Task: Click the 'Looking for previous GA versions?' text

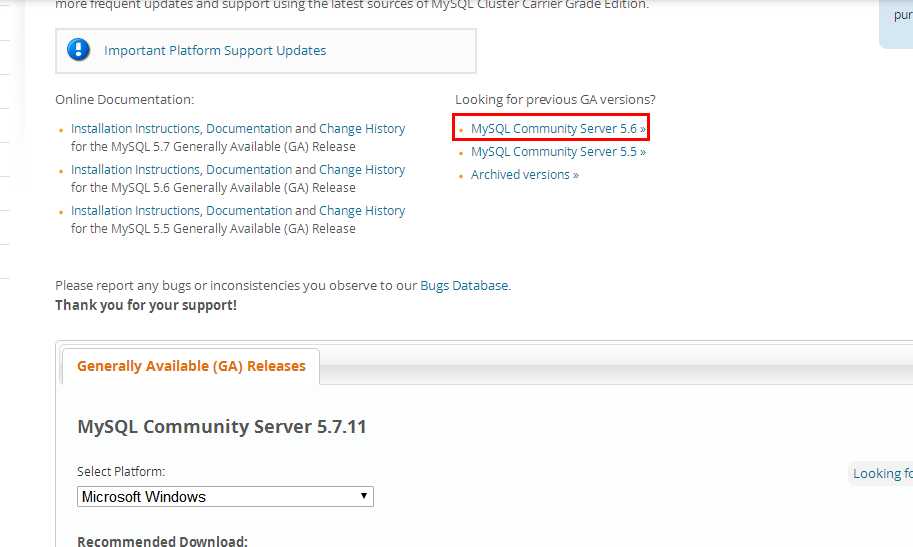Action: tap(555, 100)
